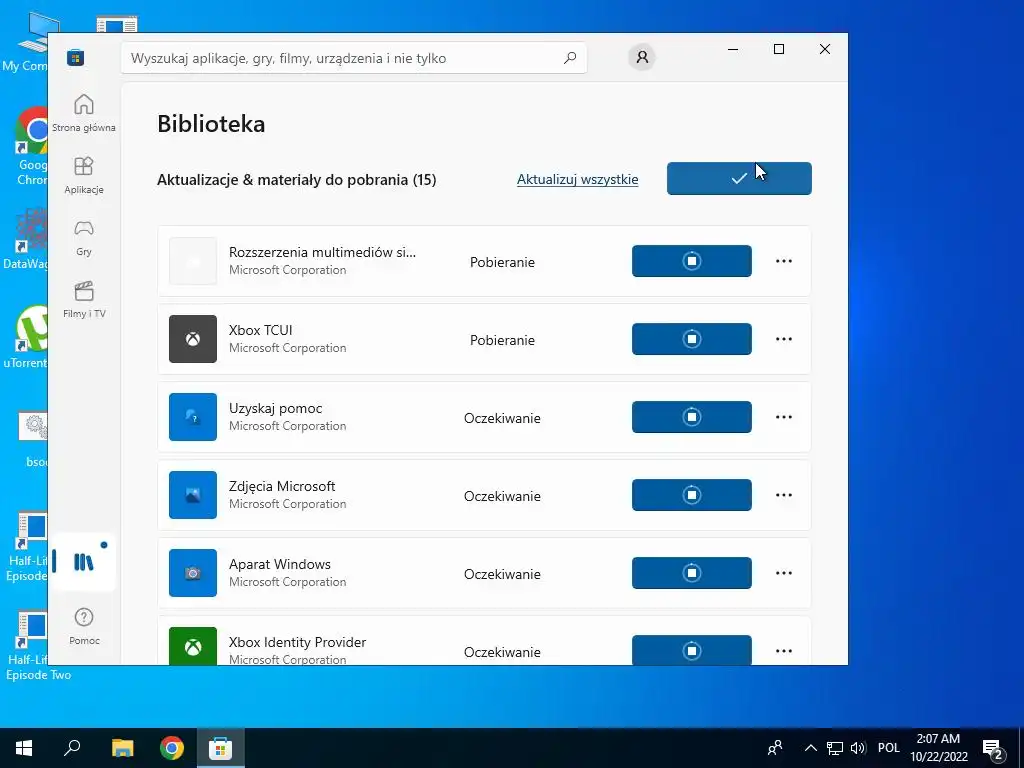Click the Xbox TCUI app icon
Screen dimensions: 1024x768
click(193, 339)
